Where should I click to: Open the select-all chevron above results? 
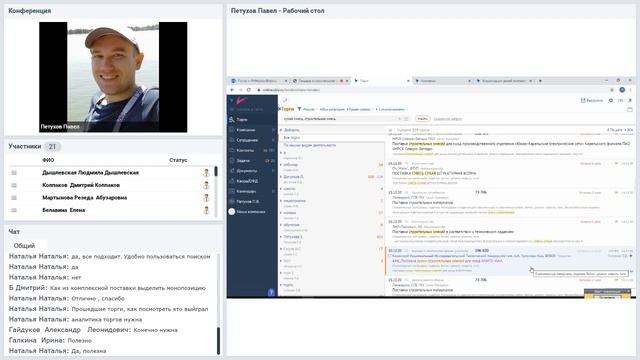click(391, 130)
